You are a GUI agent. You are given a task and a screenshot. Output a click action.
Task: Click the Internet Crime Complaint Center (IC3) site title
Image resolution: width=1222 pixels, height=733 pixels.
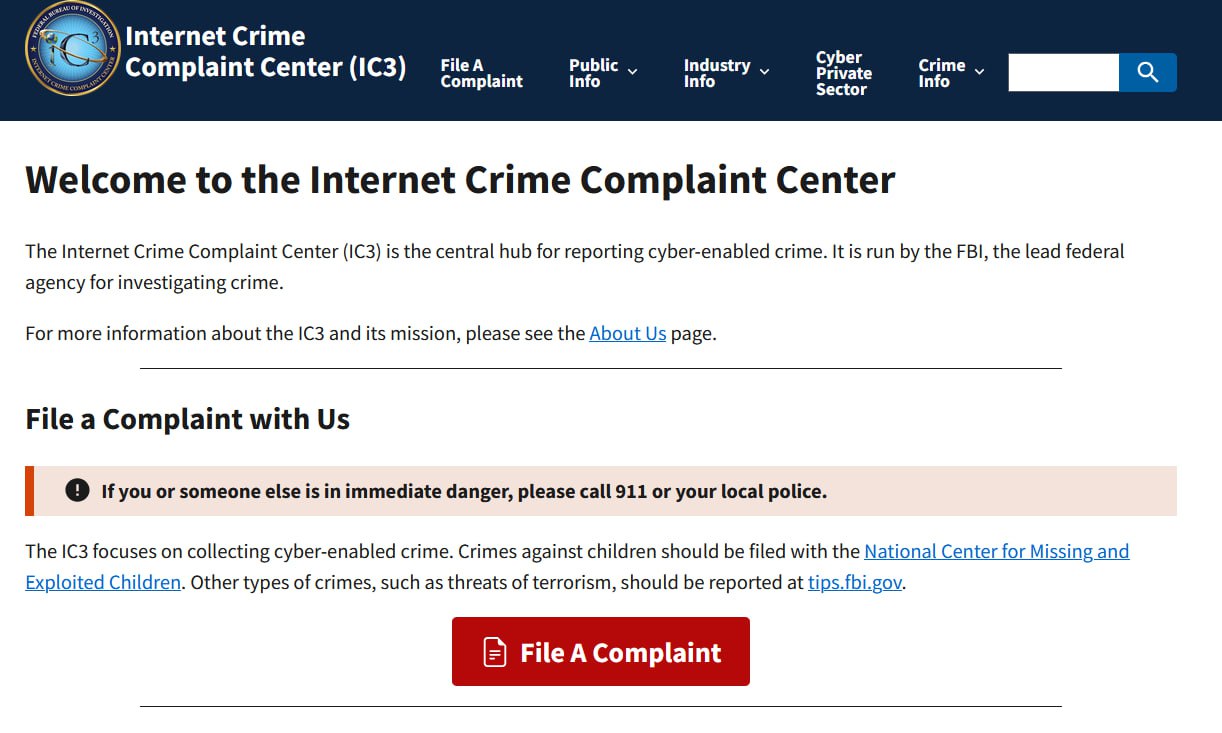pyautogui.click(x=265, y=52)
